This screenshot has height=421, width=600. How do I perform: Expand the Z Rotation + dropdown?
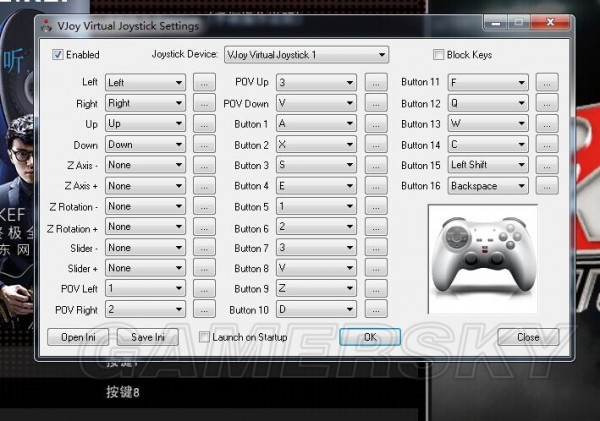(145, 227)
